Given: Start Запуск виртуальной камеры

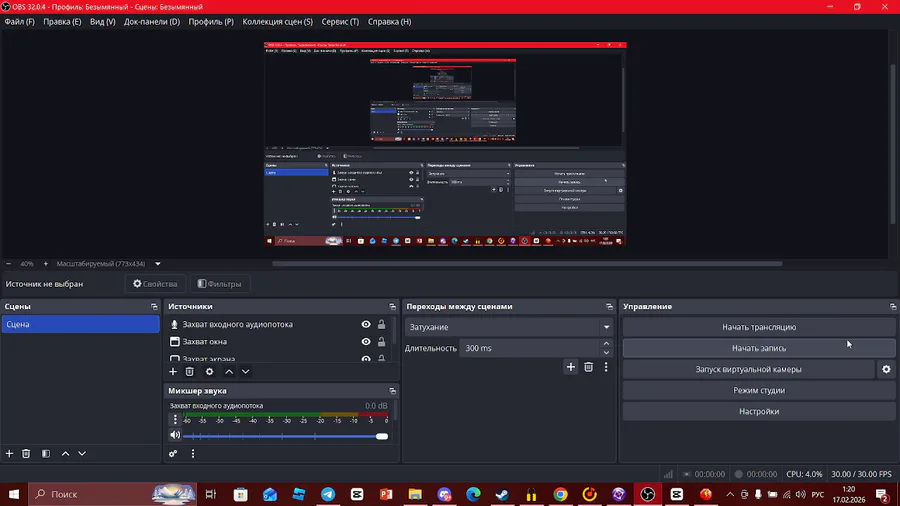Looking at the screenshot, I should (x=748, y=369).
